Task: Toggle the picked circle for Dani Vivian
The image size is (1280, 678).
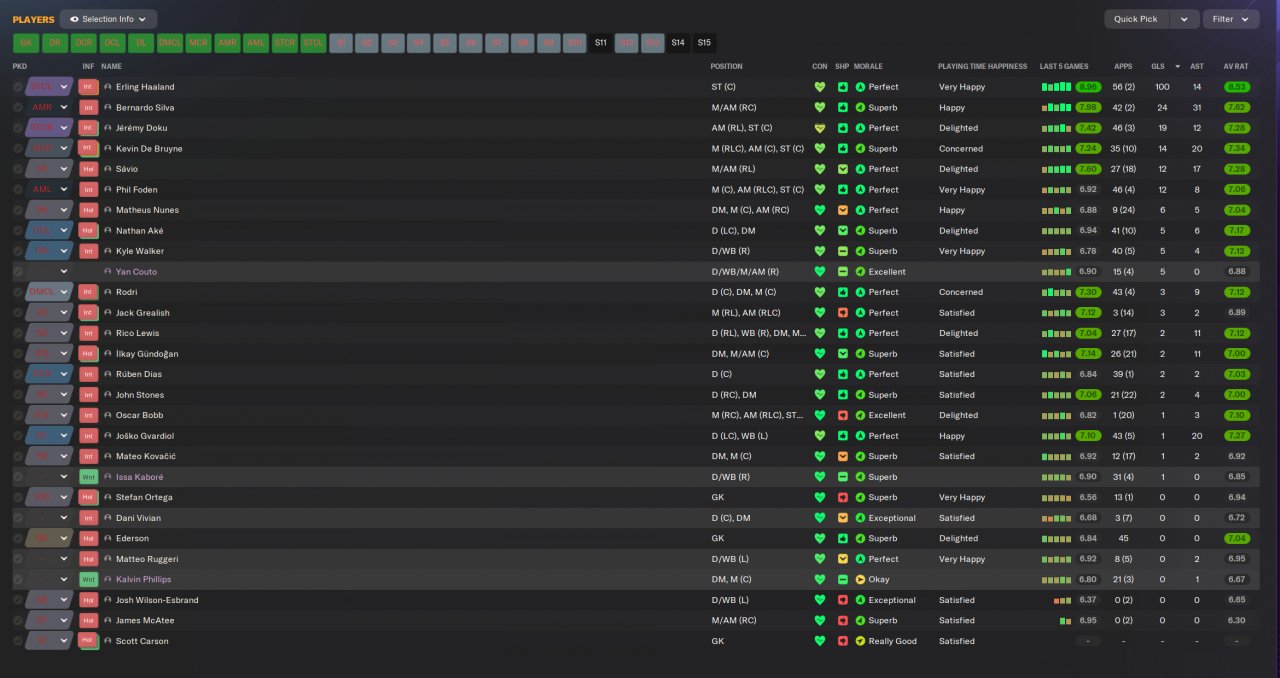Action: tap(18, 518)
